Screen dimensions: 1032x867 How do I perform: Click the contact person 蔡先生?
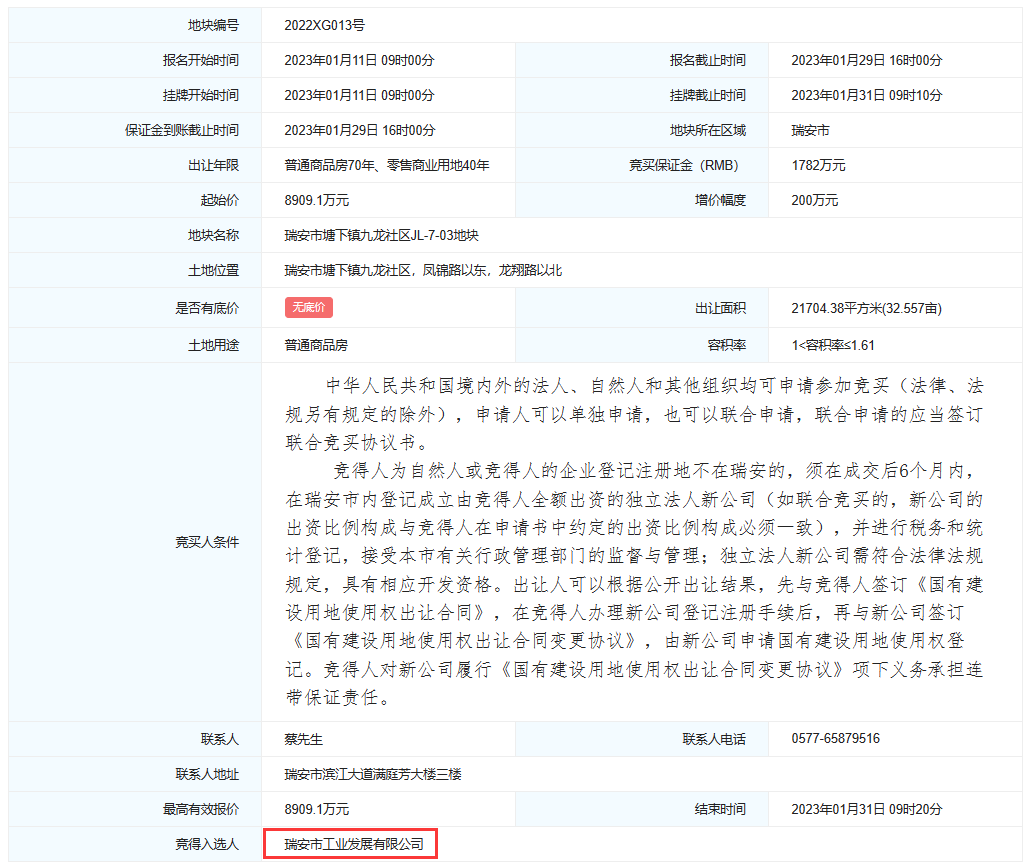(x=304, y=739)
